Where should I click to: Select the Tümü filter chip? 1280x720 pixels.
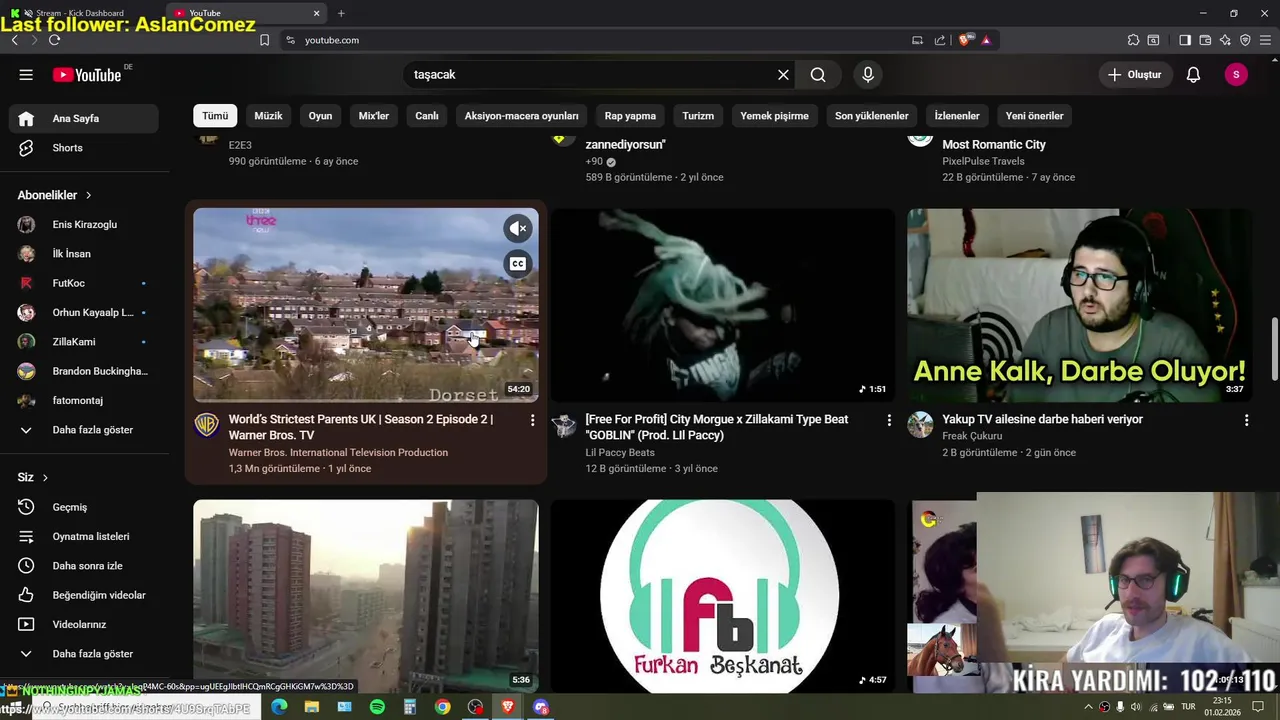pos(215,116)
